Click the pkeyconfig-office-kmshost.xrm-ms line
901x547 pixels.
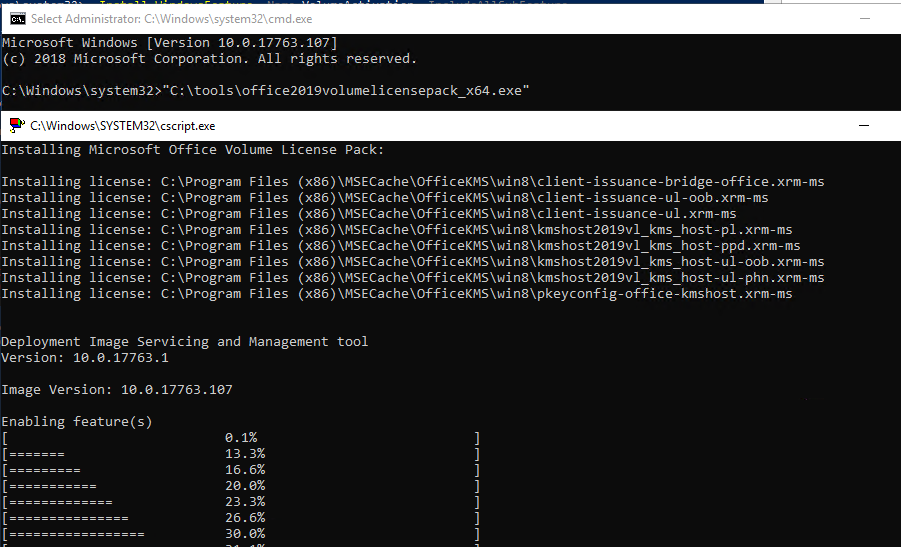396,294
